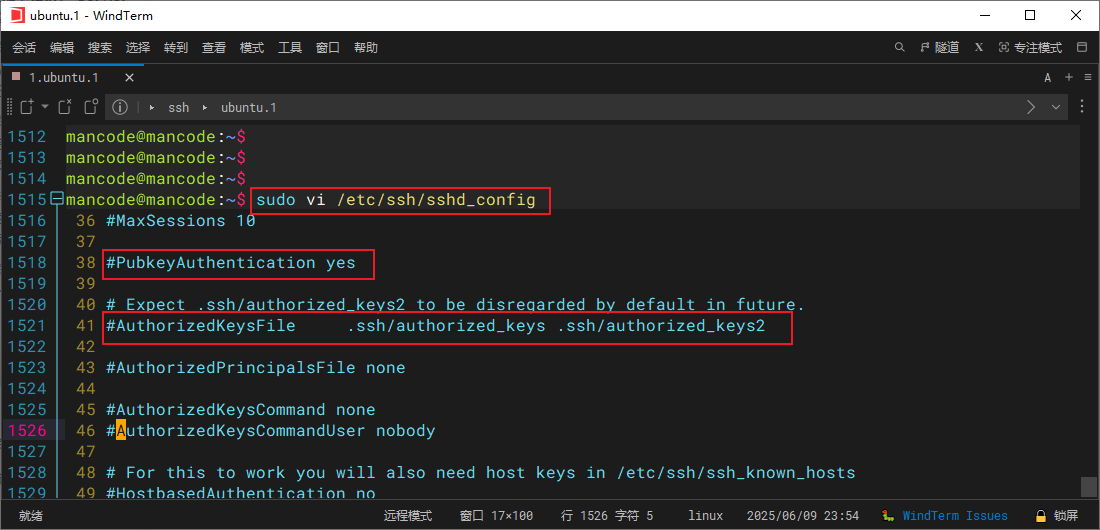This screenshot has width=1100, height=530.
Task: Toggle the 锁屏 lock screen button
Action: pyautogui.click(x=1056, y=516)
